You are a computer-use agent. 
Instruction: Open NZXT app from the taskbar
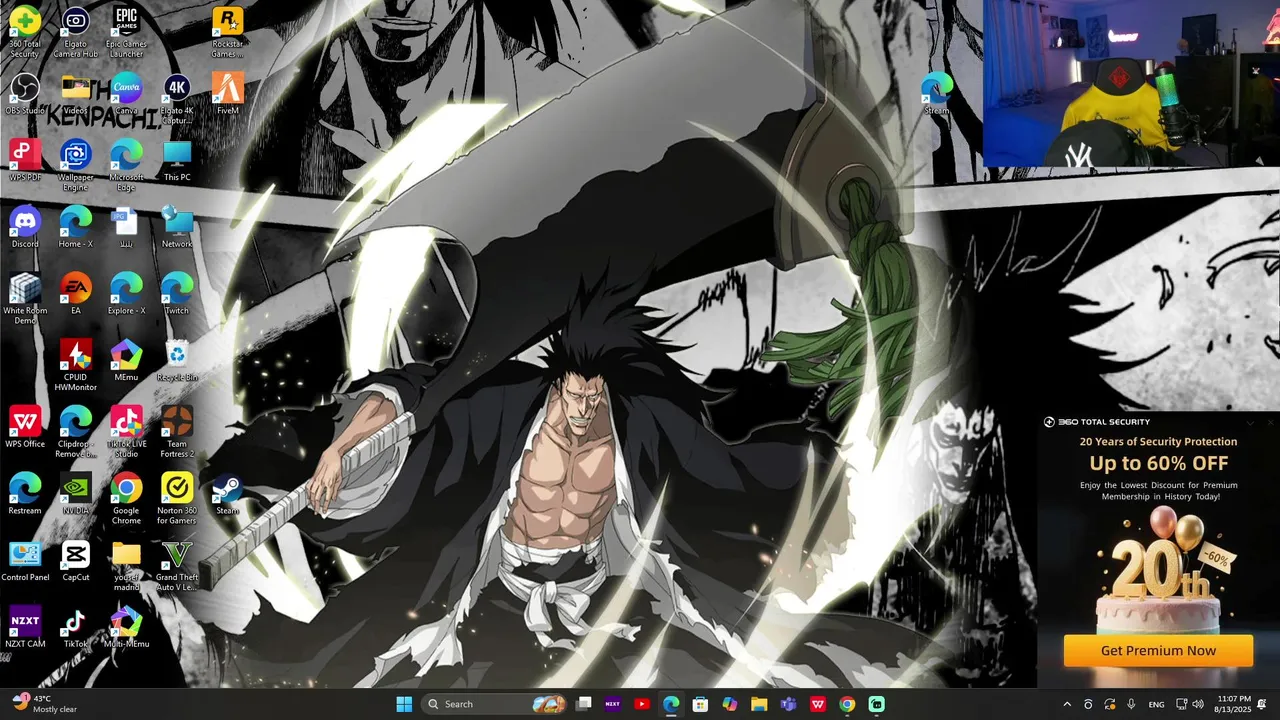[x=613, y=704]
